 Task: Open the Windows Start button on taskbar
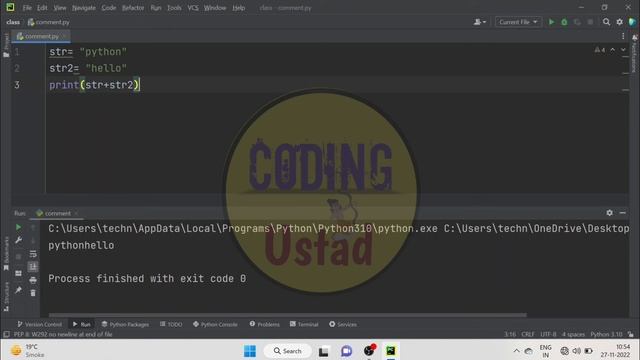pos(250,351)
